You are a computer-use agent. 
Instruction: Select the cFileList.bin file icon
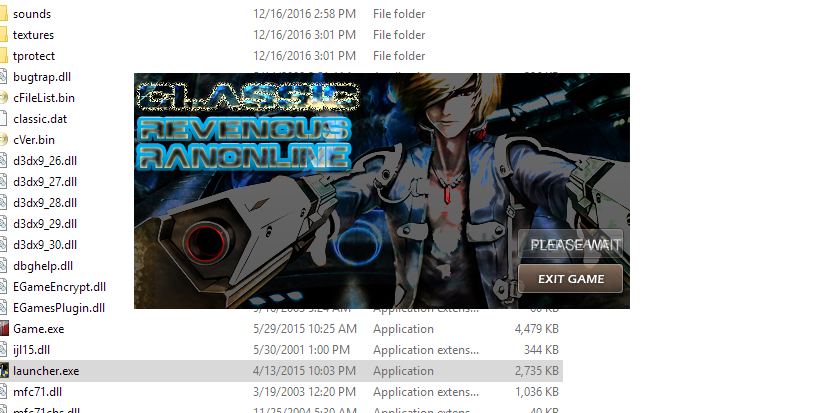coord(4,98)
